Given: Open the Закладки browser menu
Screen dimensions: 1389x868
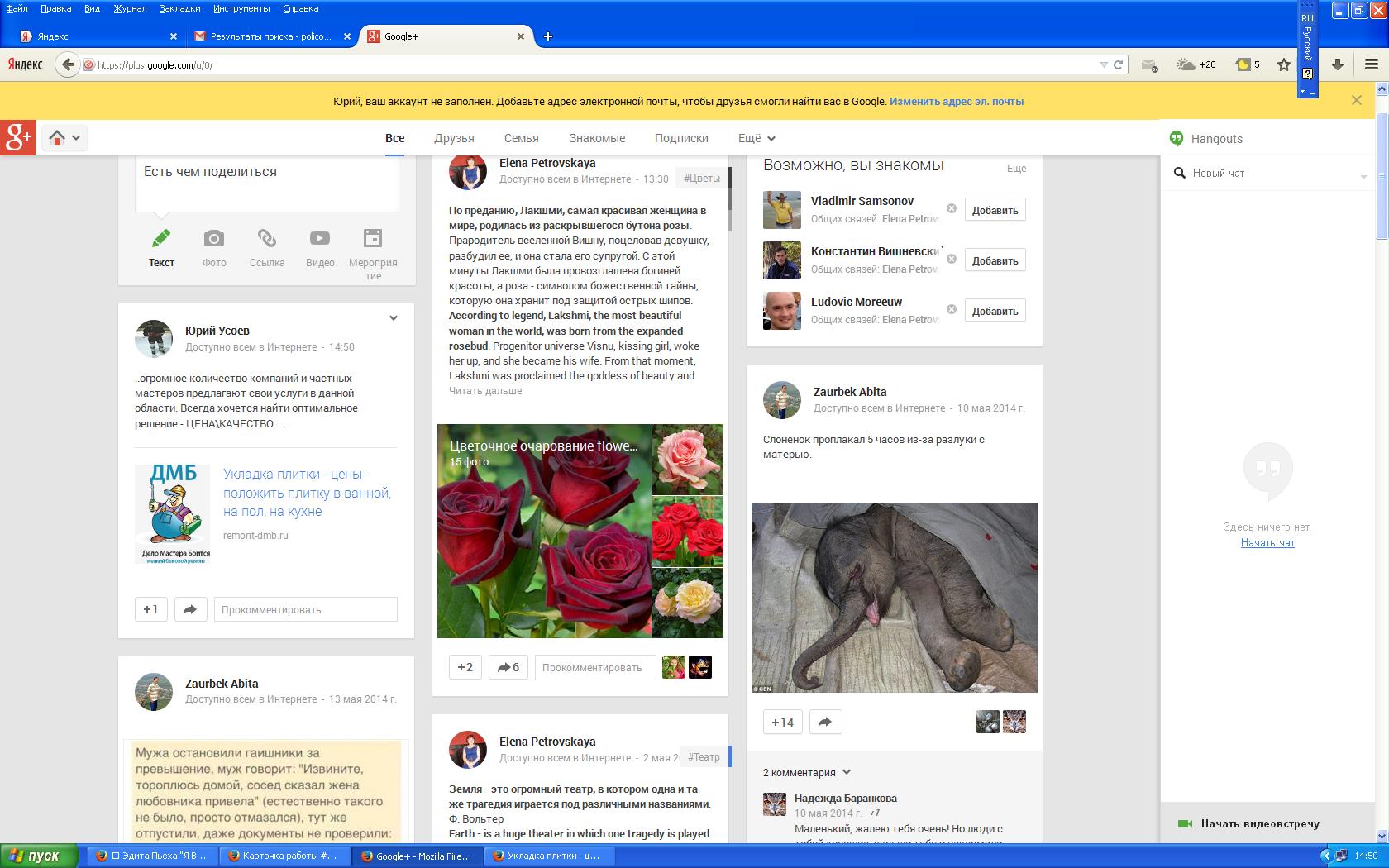Looking at the screenshot, I should pos(179,8).
